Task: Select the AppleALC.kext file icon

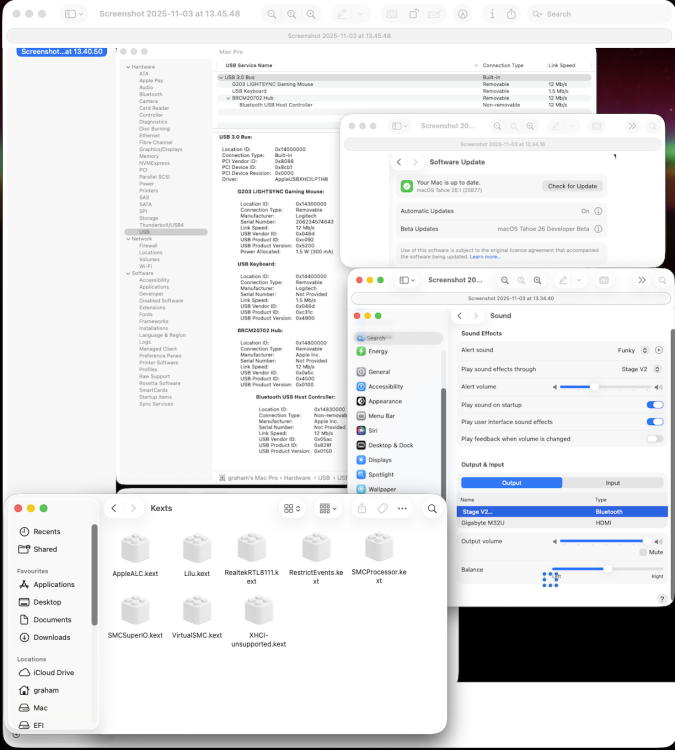Action: pyautogui.click(x=135, y=549)
